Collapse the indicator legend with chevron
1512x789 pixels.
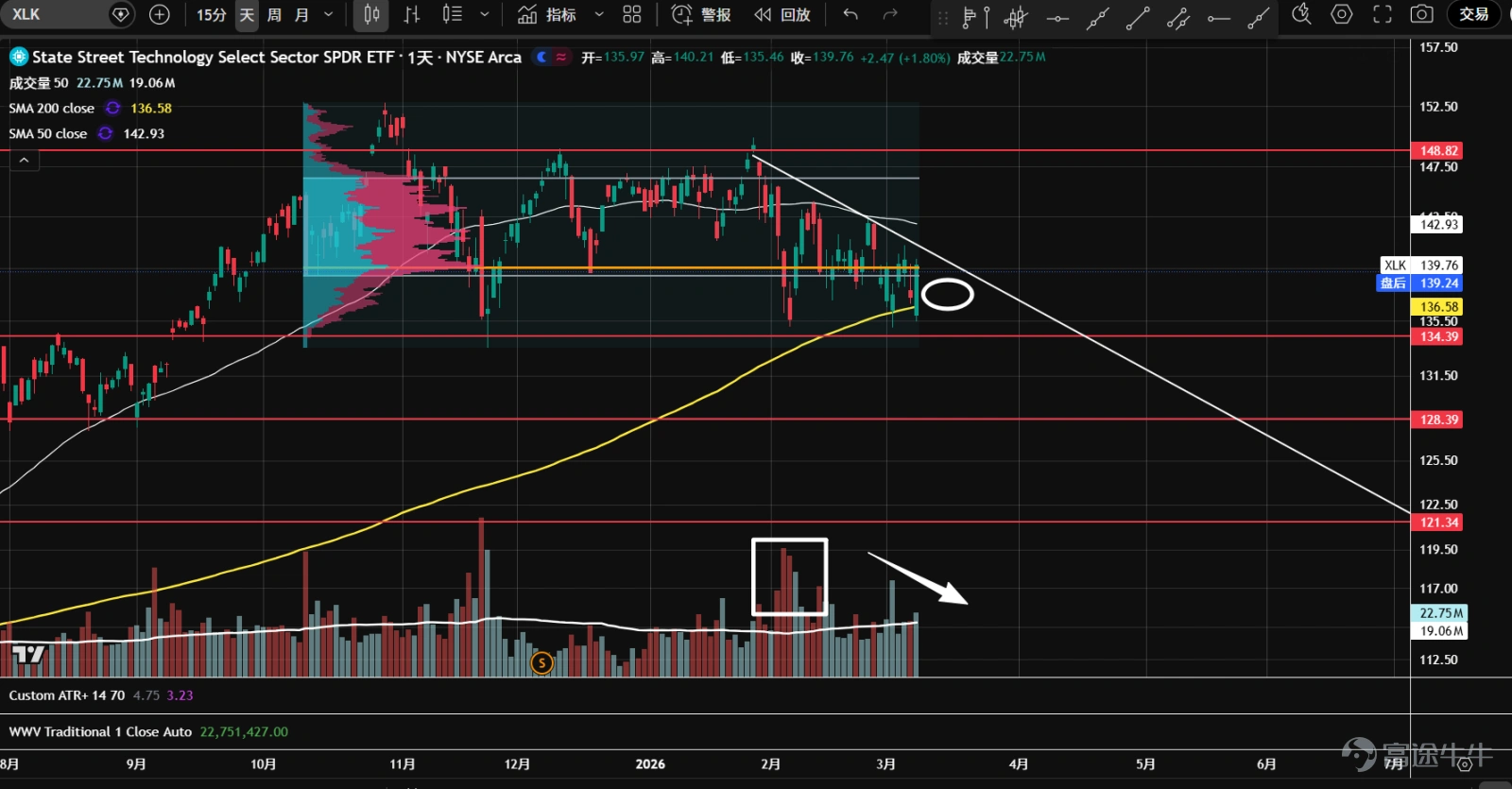25,161
